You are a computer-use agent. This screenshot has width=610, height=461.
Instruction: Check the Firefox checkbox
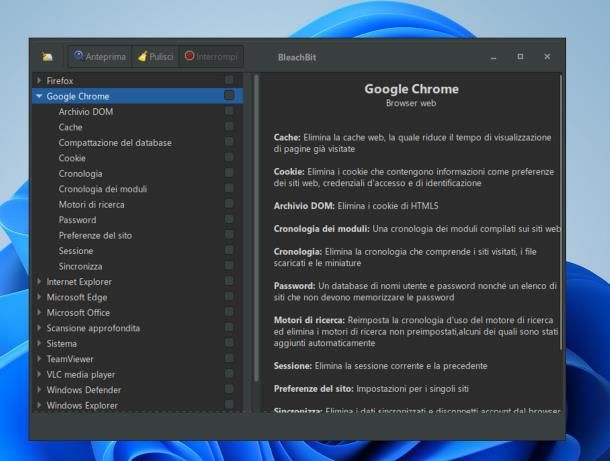pyautogui.click(x=229, y=80)
